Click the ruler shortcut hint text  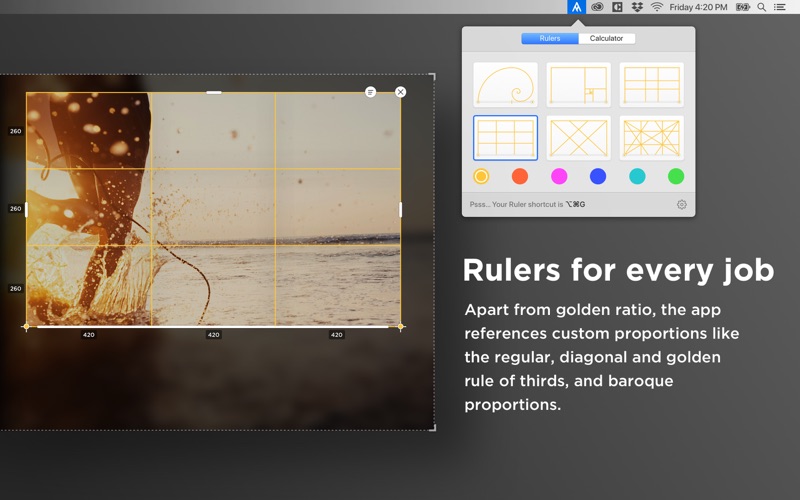[x=528, y=205]
